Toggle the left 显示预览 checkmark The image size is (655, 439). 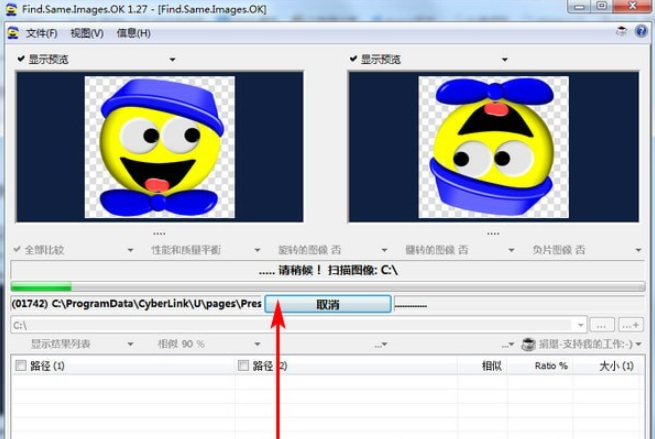(21, 59)
